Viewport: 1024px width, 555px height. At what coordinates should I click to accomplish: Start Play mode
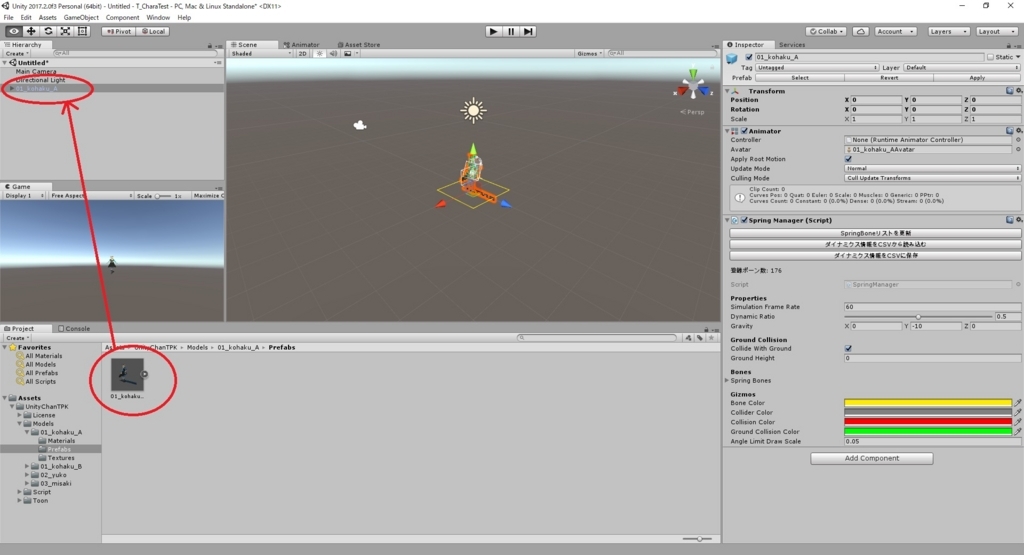click(493, 31)
